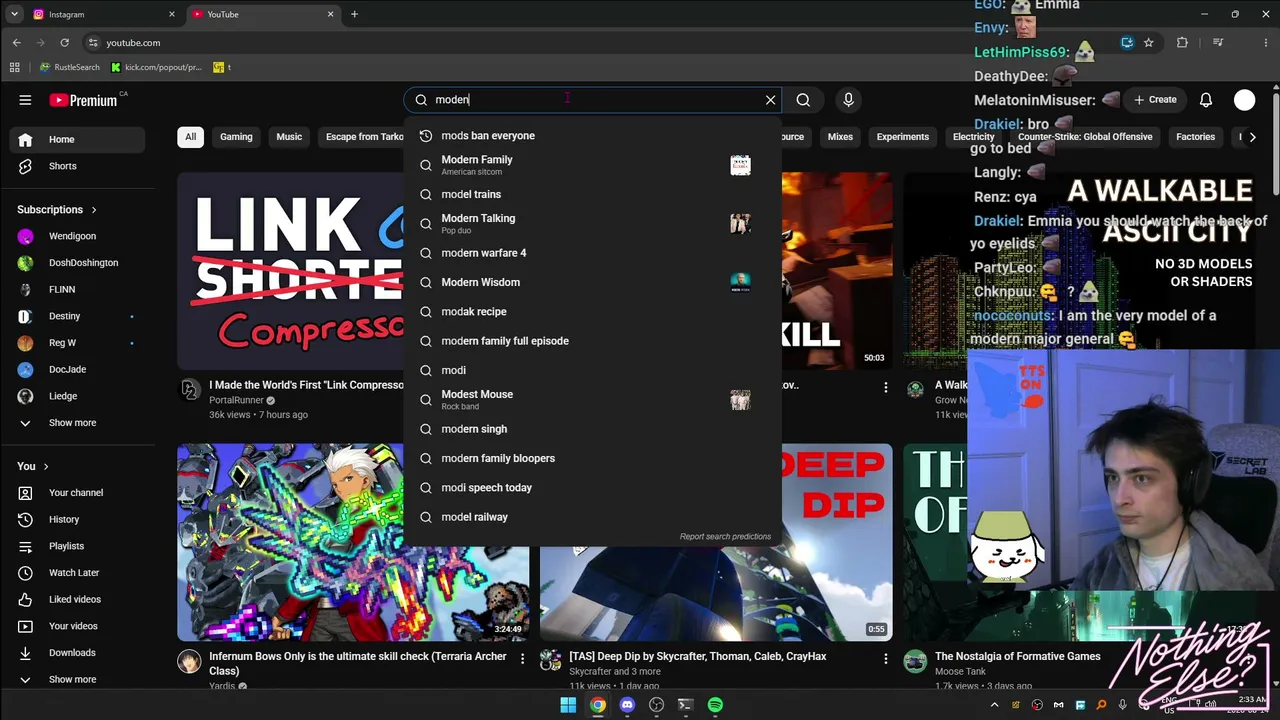The image size is (1280, 720).
Task: Select the Music filter chip
Action: click(x=289, y=137)
